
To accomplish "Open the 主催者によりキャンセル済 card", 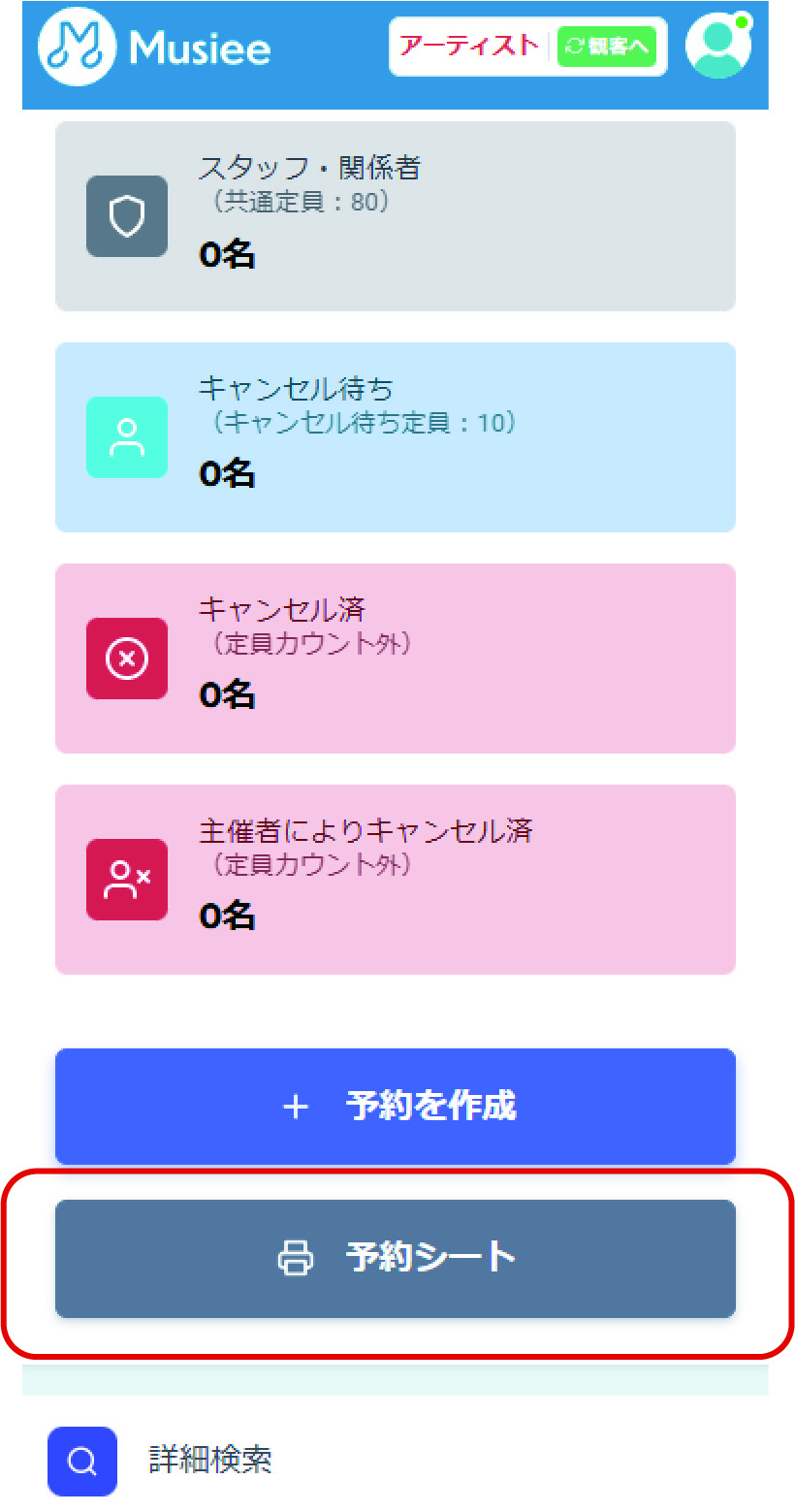I will (x=396, y=880).
